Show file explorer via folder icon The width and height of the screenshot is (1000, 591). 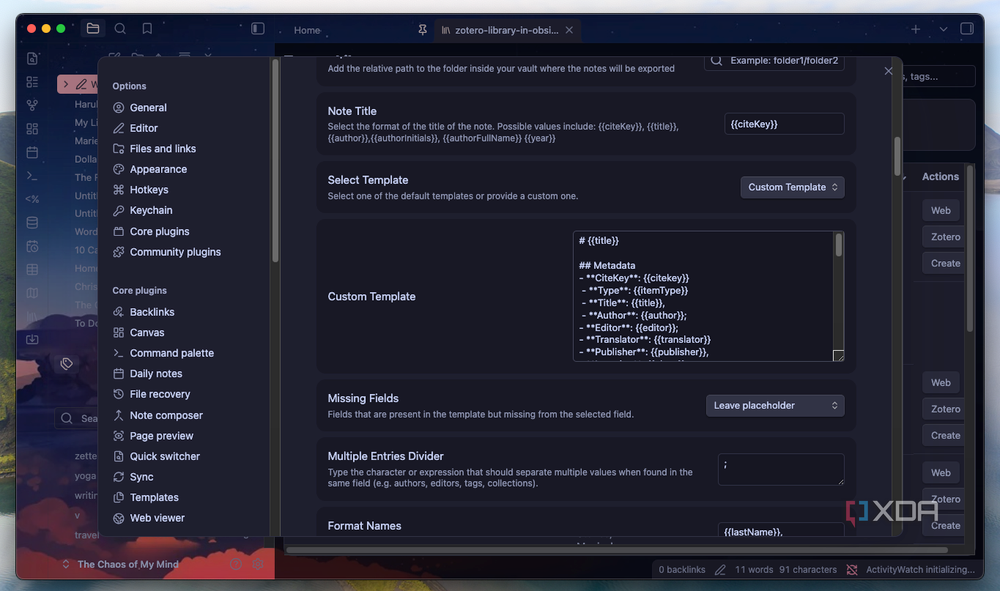click(93, 29)
